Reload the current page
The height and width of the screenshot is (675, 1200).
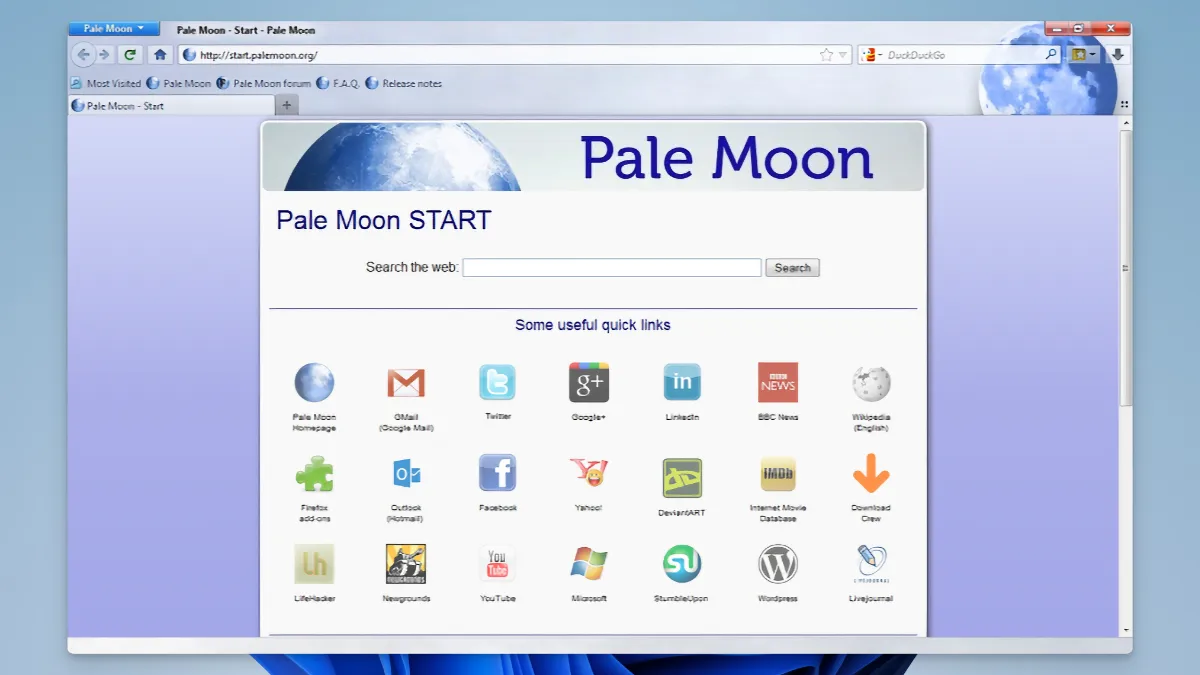(x=129, y=54)
